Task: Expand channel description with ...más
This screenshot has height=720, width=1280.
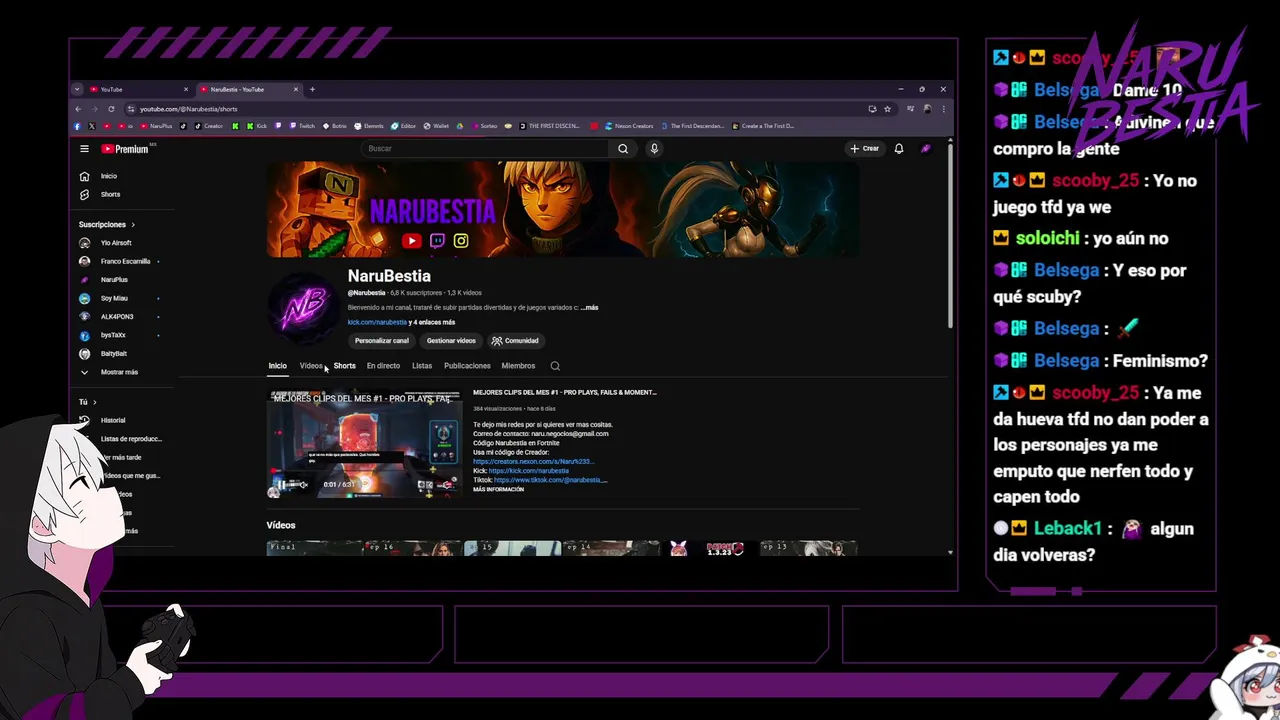Action: 589,308
